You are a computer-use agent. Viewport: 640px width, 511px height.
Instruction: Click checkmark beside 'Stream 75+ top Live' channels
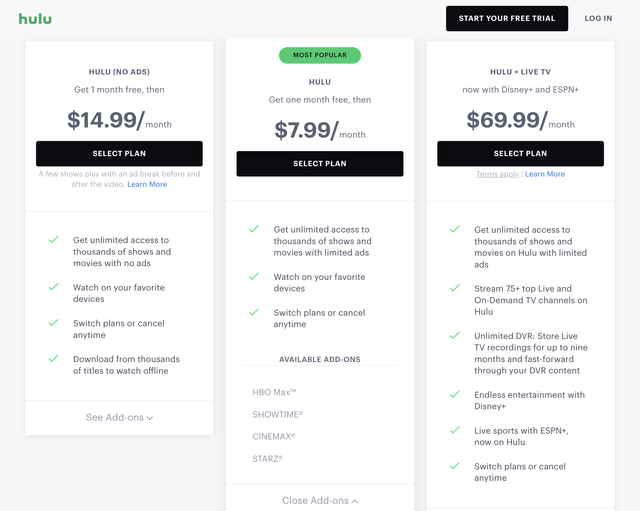click(x=454, y=288)
